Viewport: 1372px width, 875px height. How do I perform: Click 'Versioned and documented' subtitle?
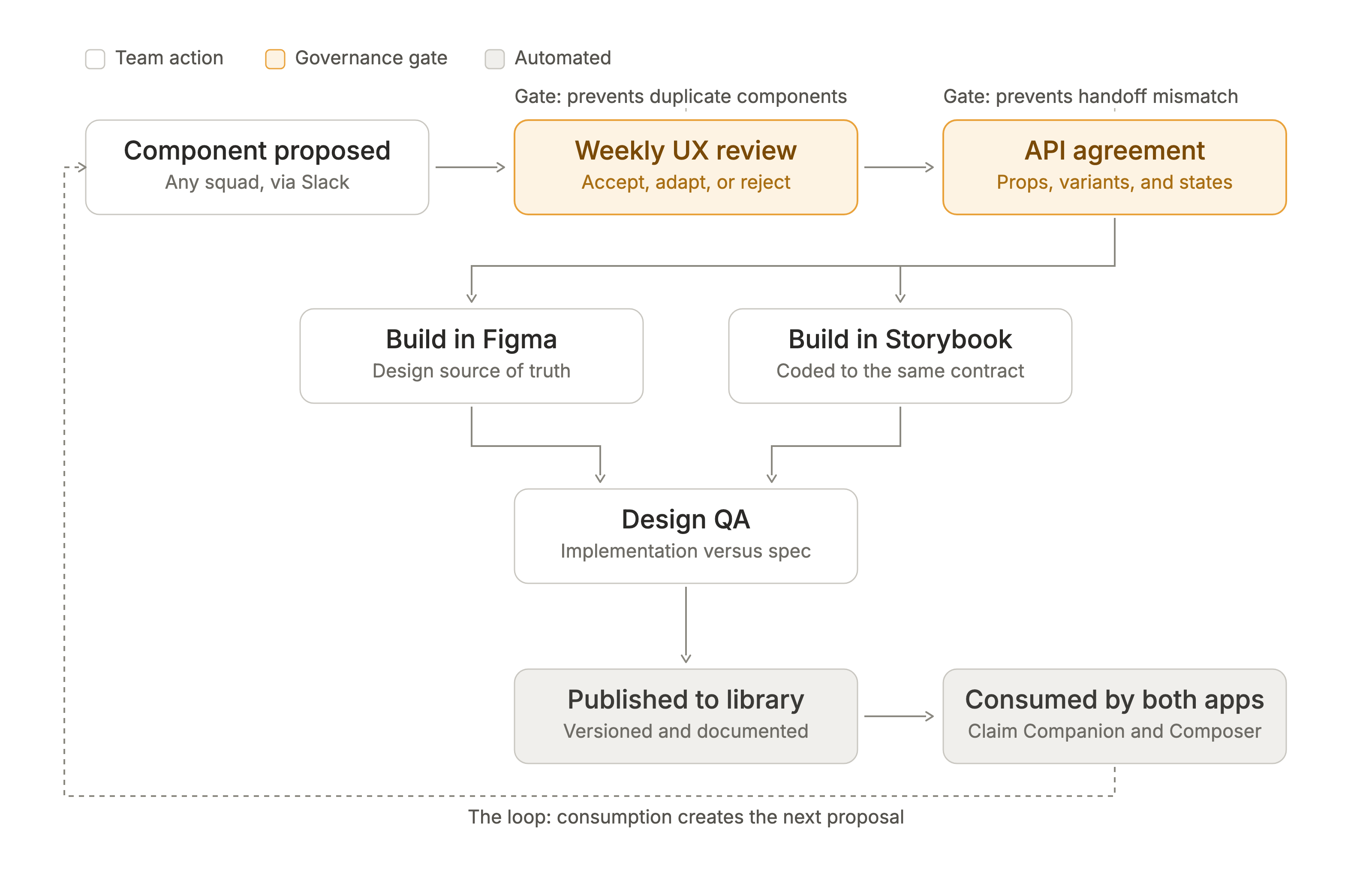(x=686, y=731)
